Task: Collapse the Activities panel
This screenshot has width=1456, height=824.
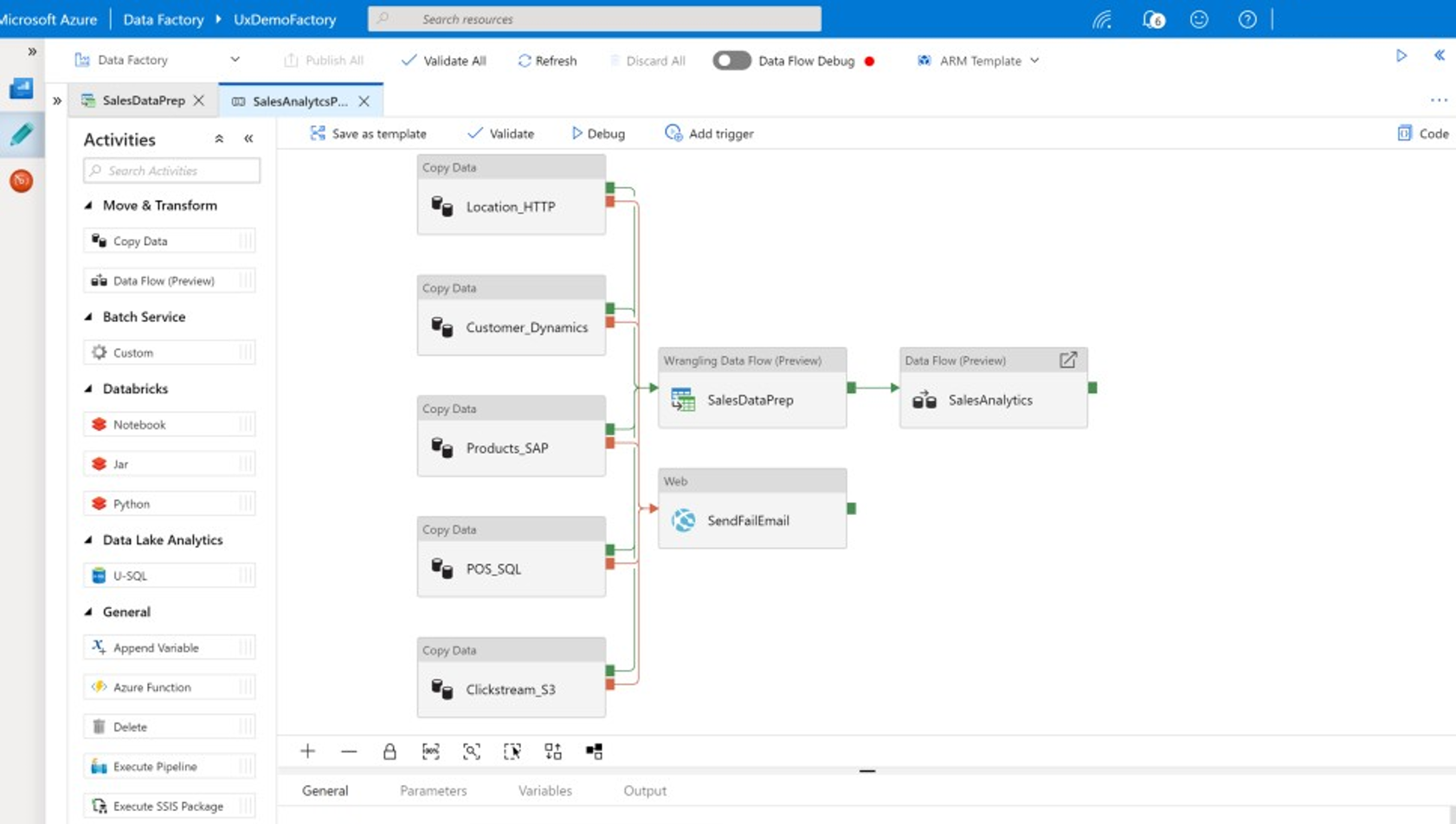Action: 248,138
